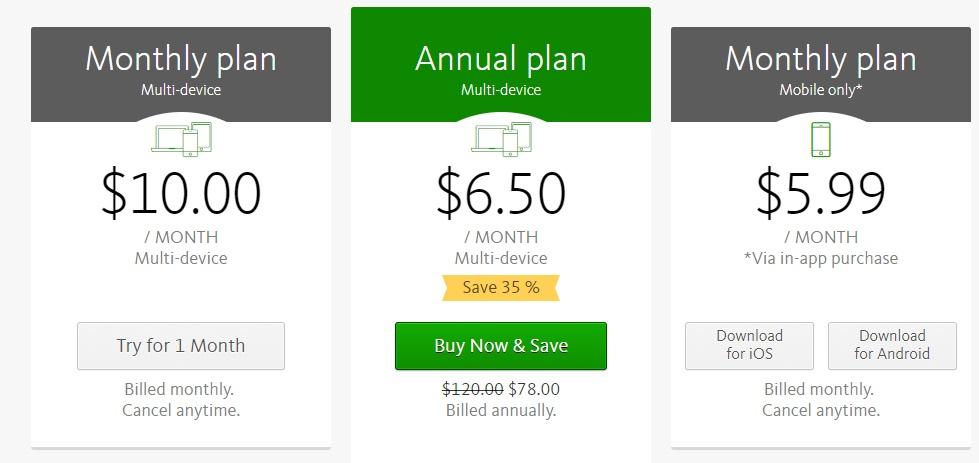Click the $6.50 price text
The height and width of the screenshot is (463, 979).
coord(501,194)
